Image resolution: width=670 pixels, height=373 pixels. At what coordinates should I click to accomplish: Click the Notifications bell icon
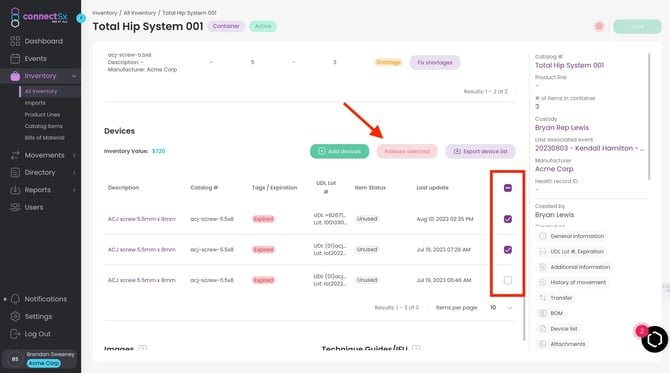pos(15,299)
